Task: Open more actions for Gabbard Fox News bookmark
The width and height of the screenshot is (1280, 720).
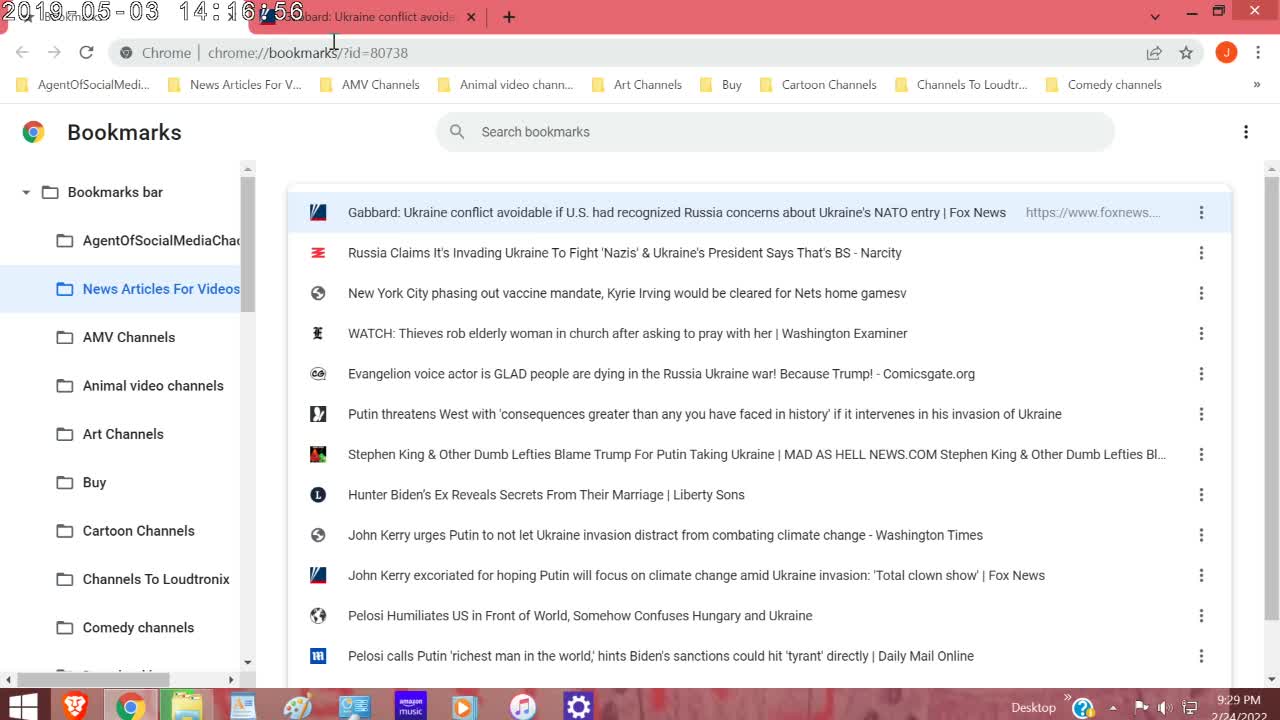Action: pyautogui.click(x=1201, y=212)
